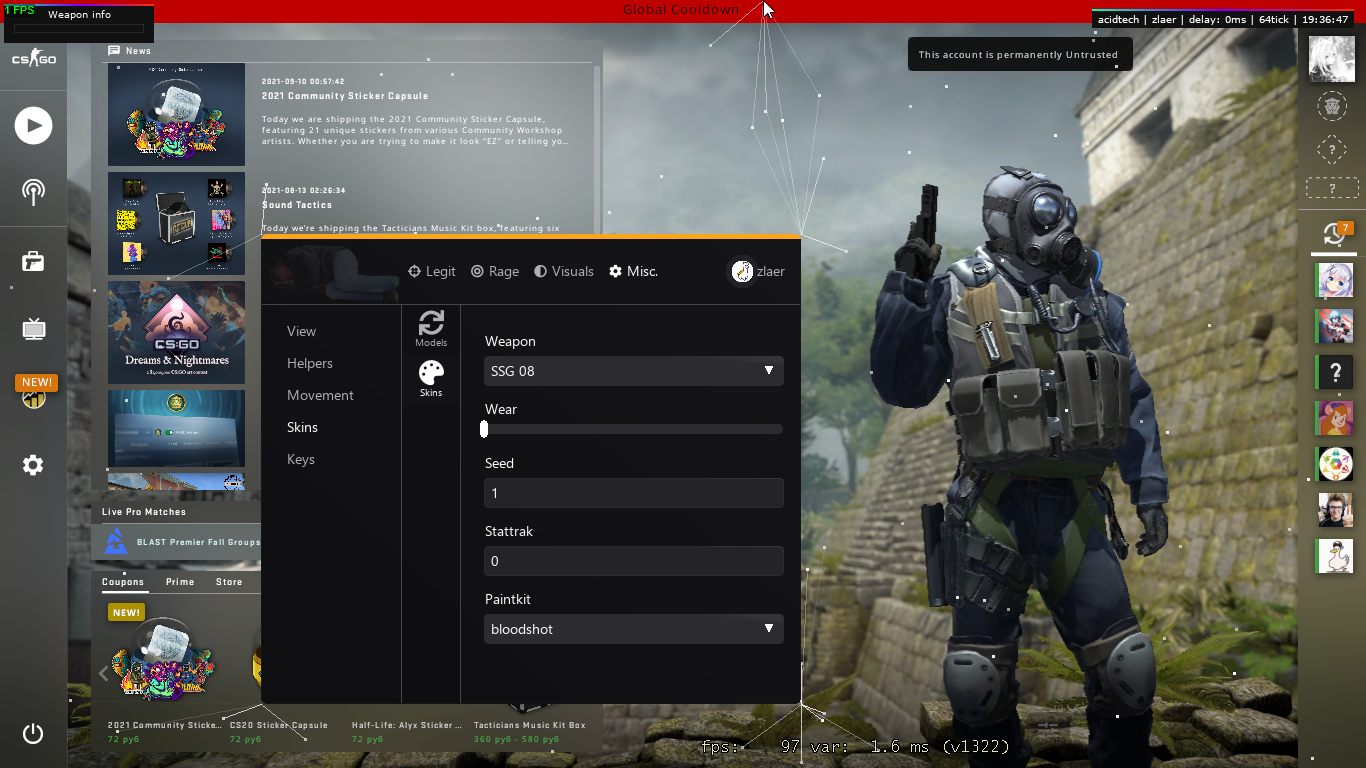Open the Watch TV icon
Image resolution: width=1366 pixels, height=768 pixels.
tap(33, 328)
